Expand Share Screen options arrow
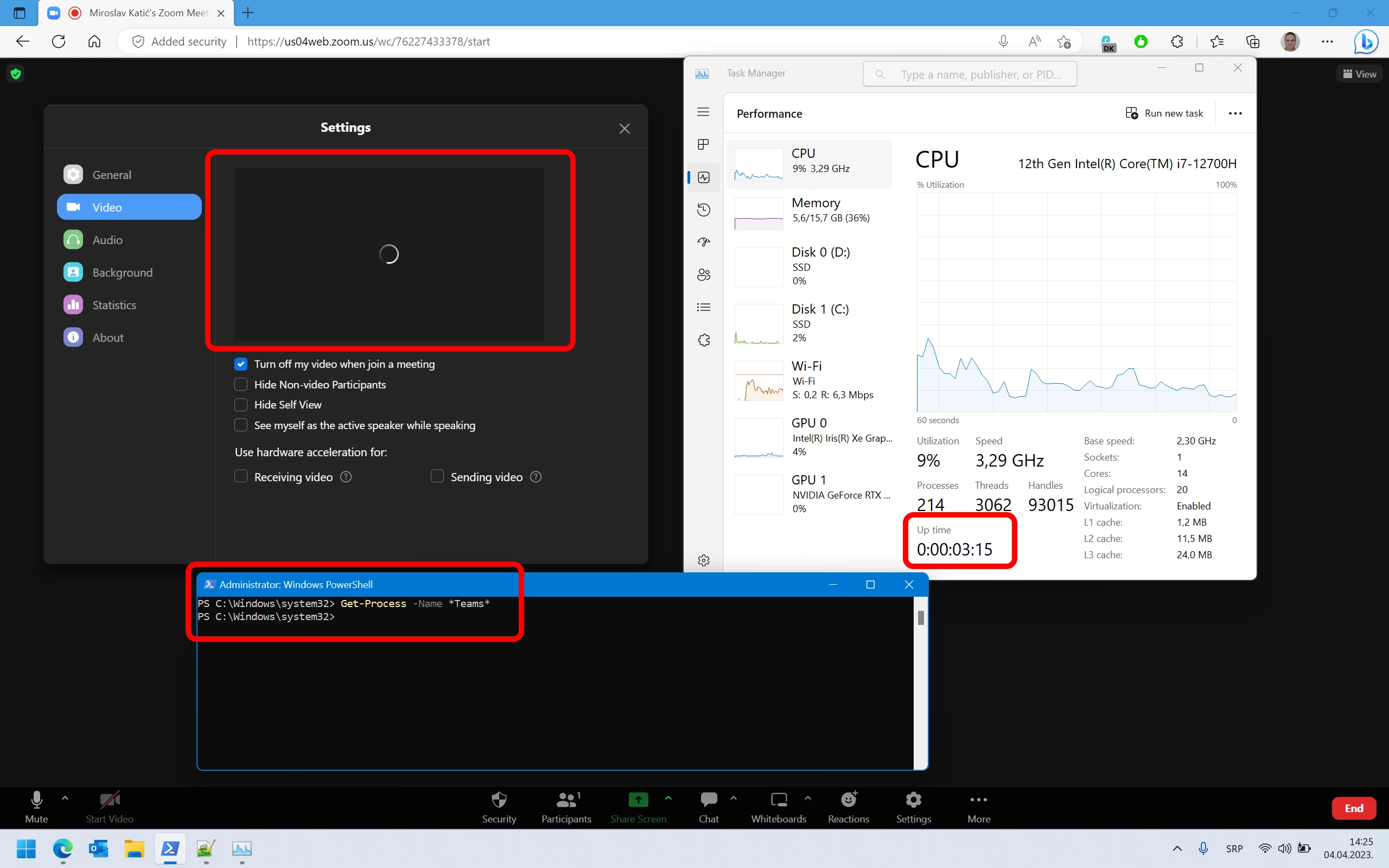Viewport: 1389px width, 868px height. click(x=668, y=798)
